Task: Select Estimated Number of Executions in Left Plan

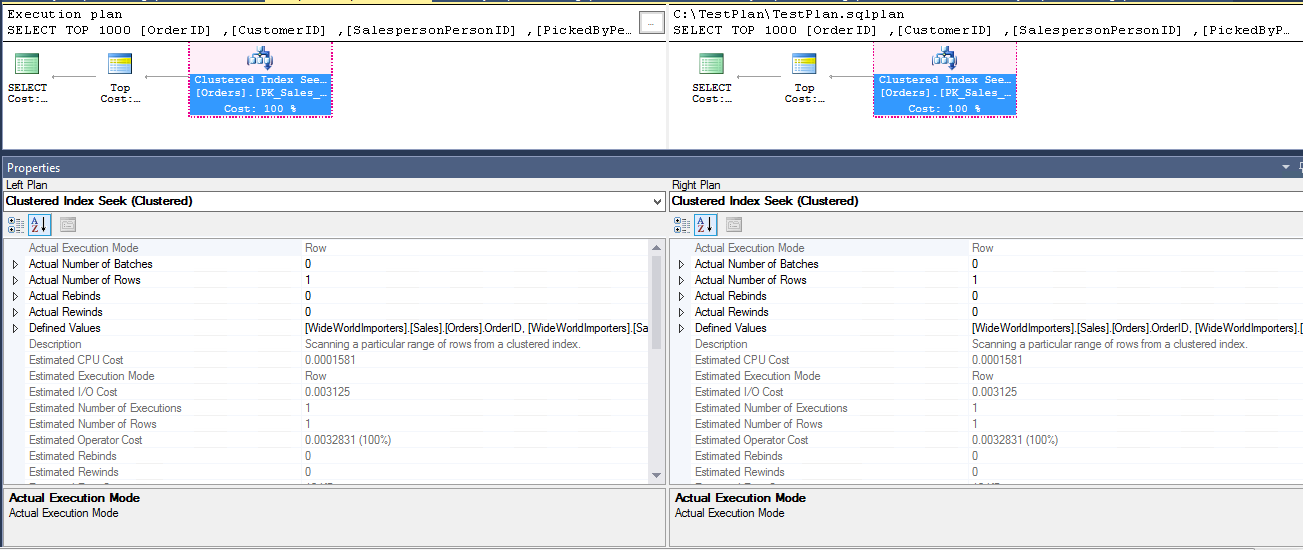Action: (x=327, y=408)
